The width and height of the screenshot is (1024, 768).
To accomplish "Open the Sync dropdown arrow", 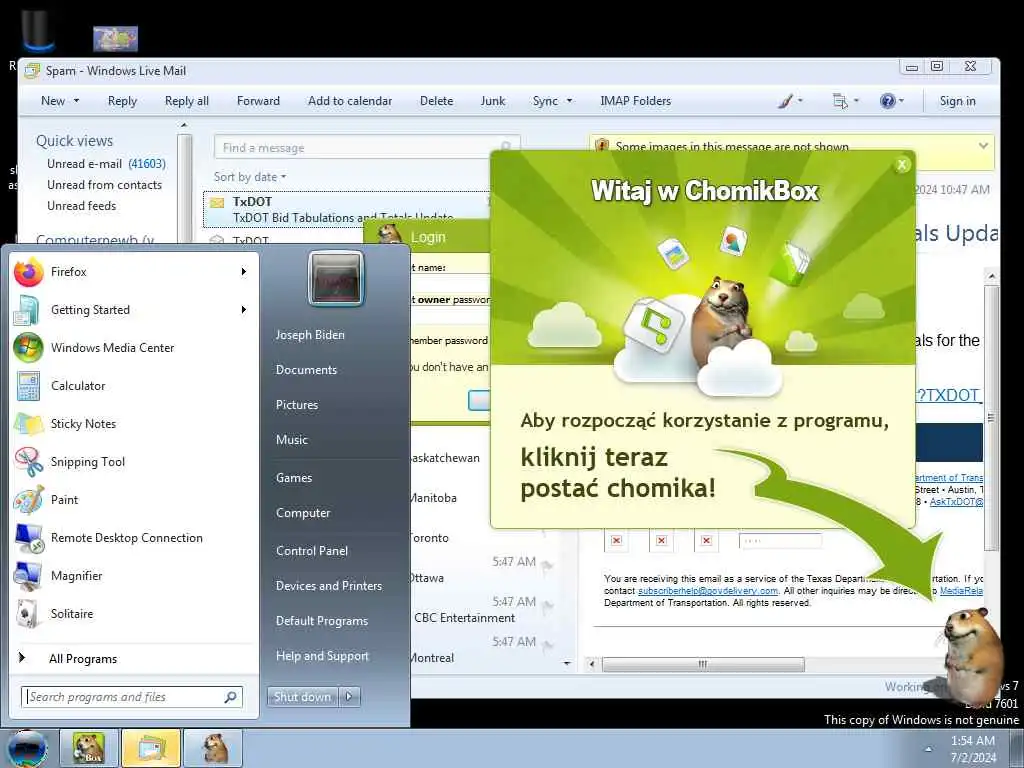I will [569, 101].
